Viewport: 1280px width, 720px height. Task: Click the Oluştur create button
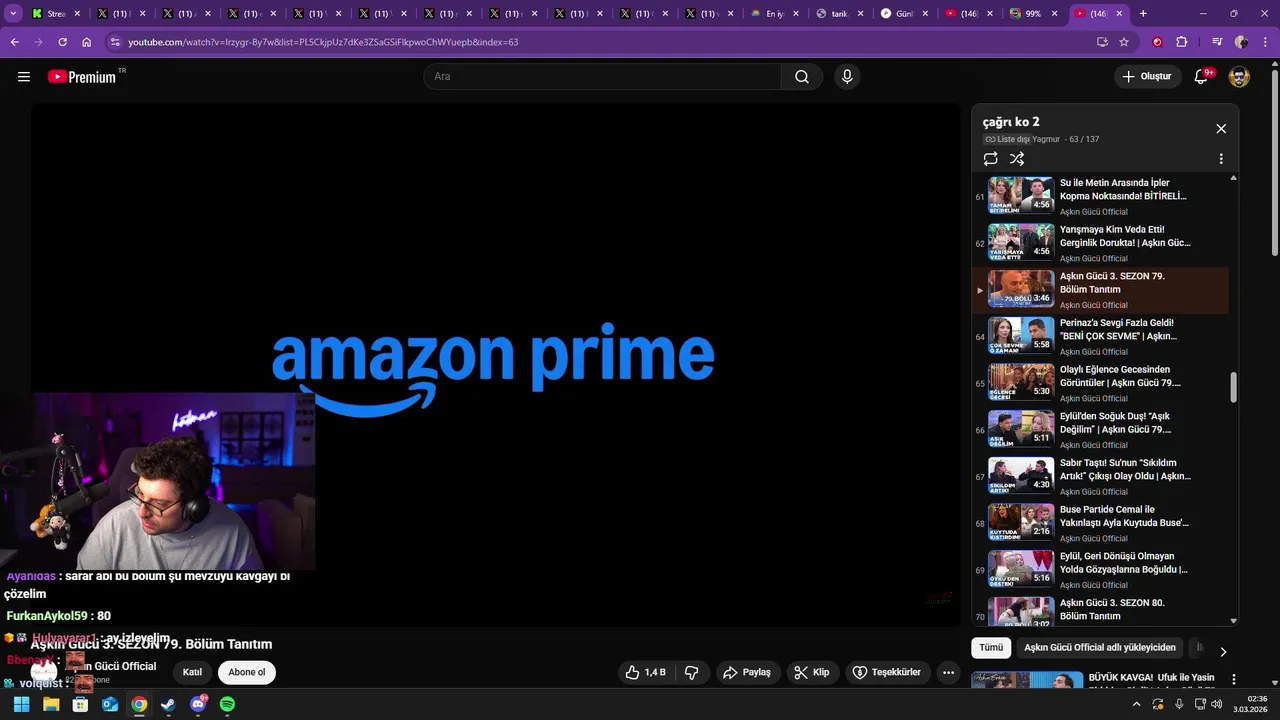[1146, 77]
